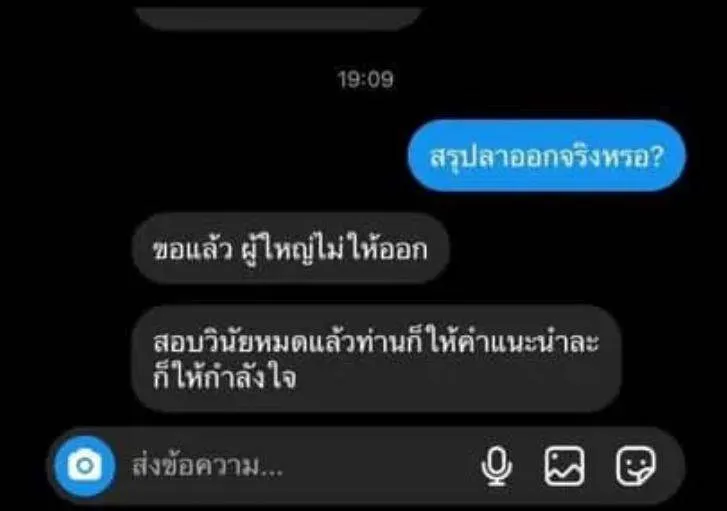727x511 pixels.
Task: Select the message starting with สอบวินัยหมดแล้ว
Action: [376, 358]
